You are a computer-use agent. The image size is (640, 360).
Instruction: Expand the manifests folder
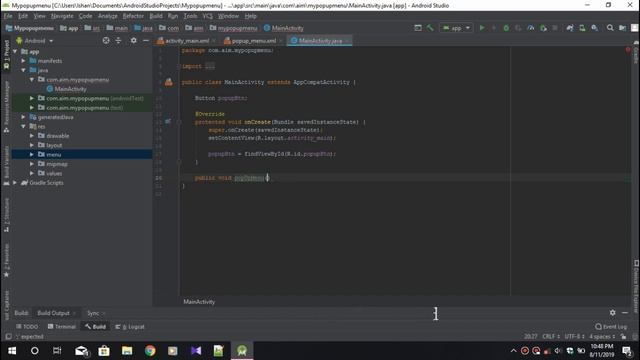pyautogui.click(x=23, y=61)
